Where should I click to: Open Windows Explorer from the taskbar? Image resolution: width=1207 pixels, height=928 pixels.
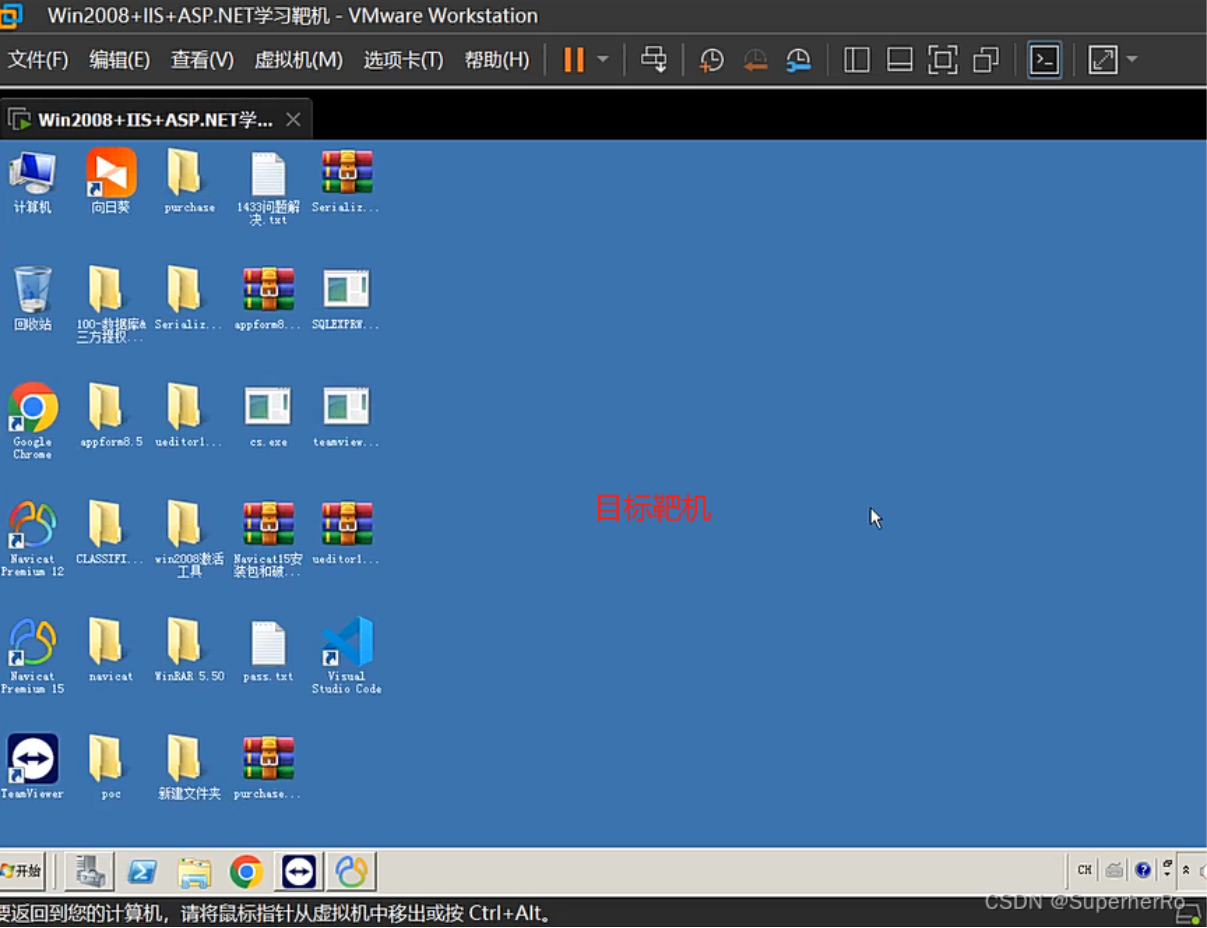click(194, 871)
